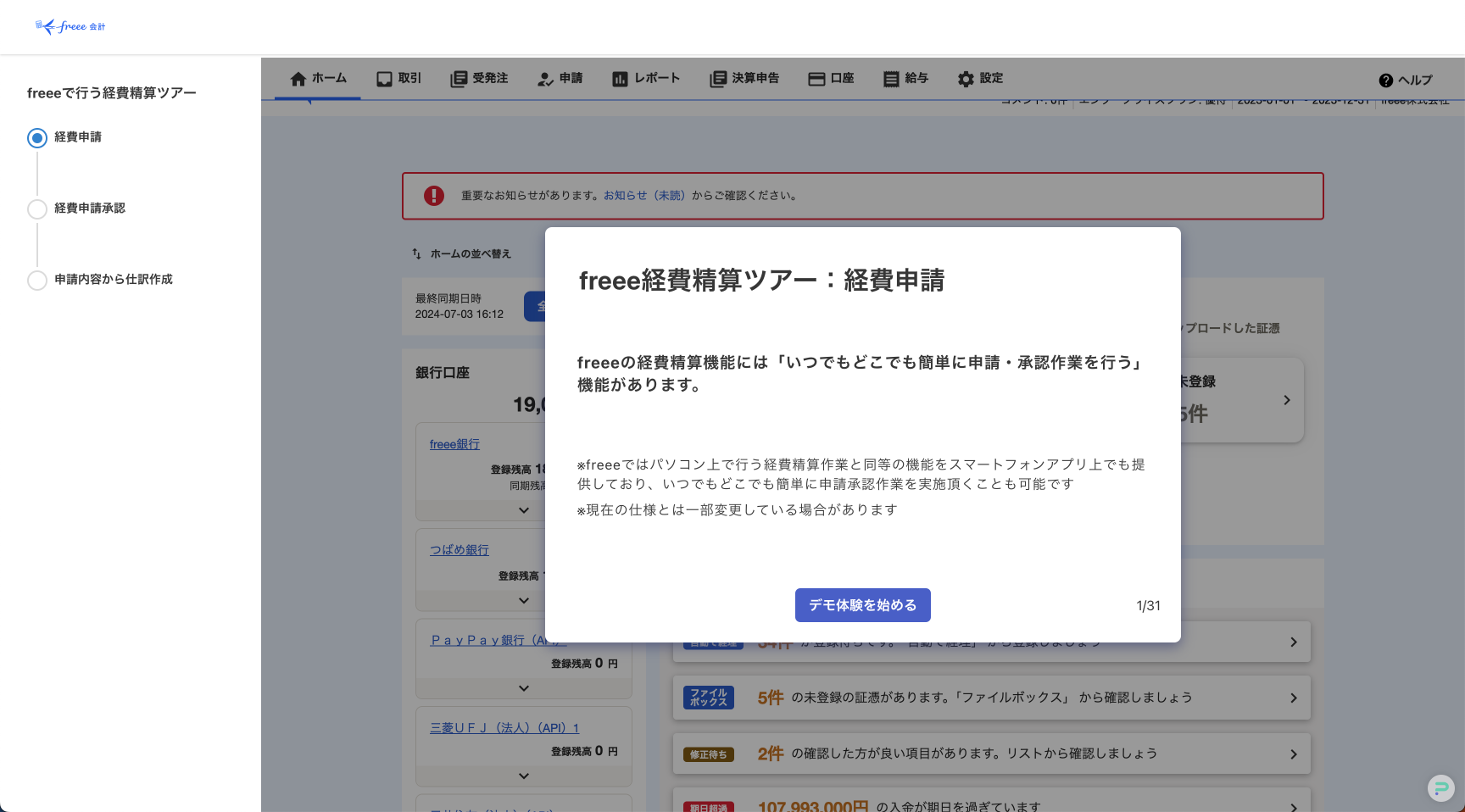
Task: Open chevron of 2件の確認 row
Action: [x=1294, y=754]
